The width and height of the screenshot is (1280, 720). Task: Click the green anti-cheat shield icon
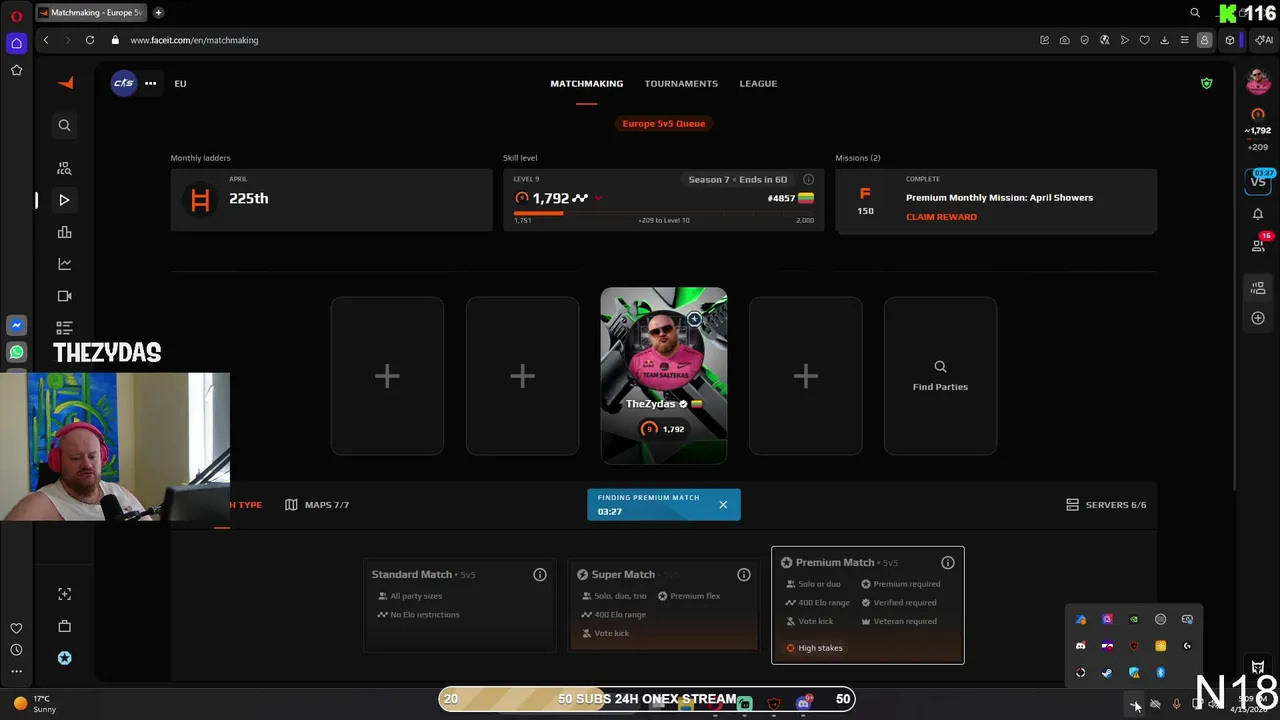point(1206,83)
